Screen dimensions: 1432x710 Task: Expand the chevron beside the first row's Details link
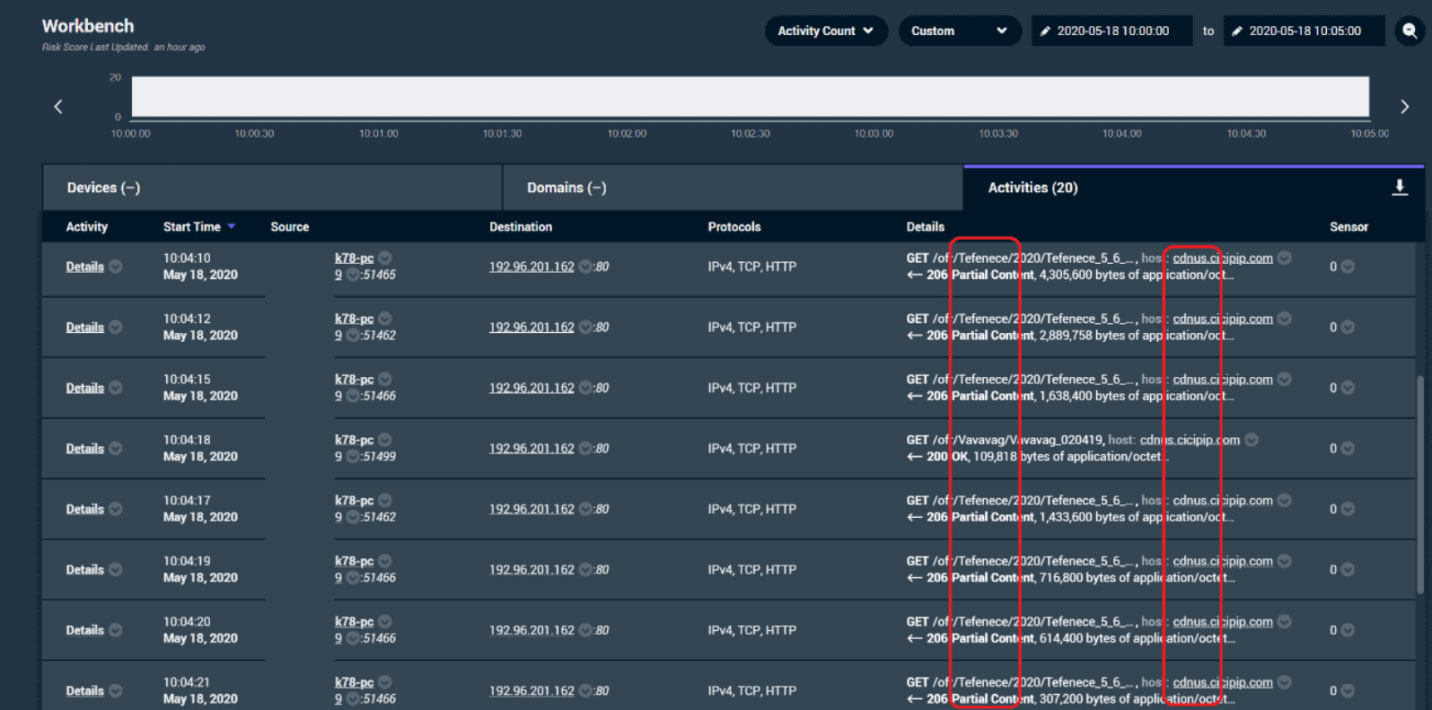point(116,267)
